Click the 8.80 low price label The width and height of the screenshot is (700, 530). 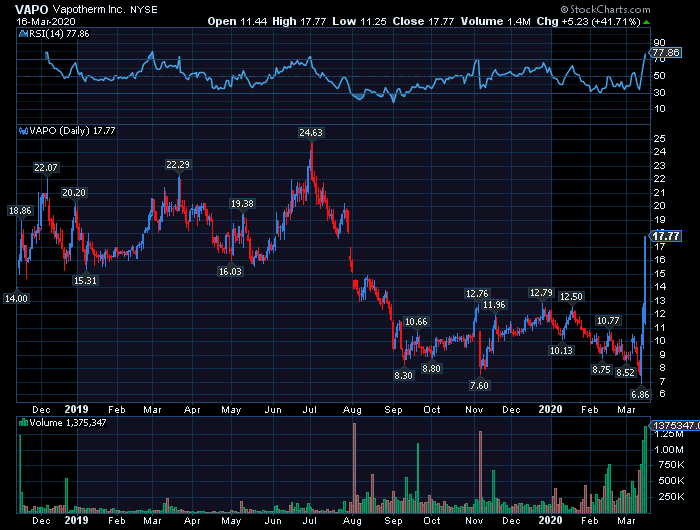click(431, 369)
